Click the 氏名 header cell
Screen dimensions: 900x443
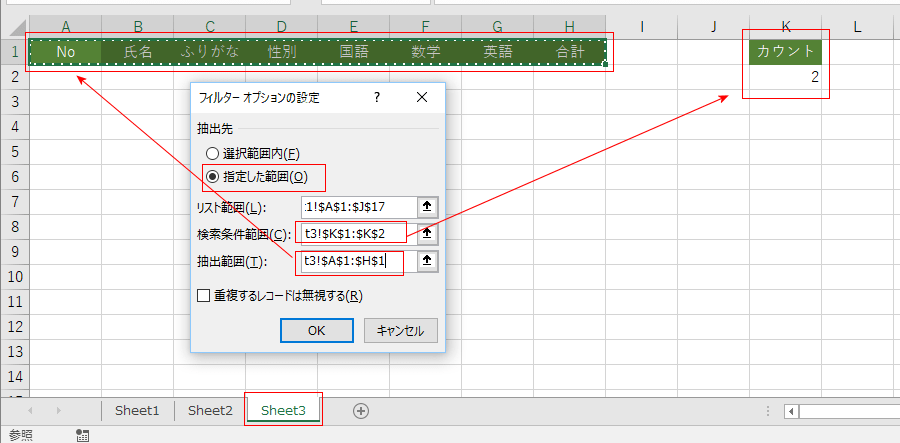point(138,52)
